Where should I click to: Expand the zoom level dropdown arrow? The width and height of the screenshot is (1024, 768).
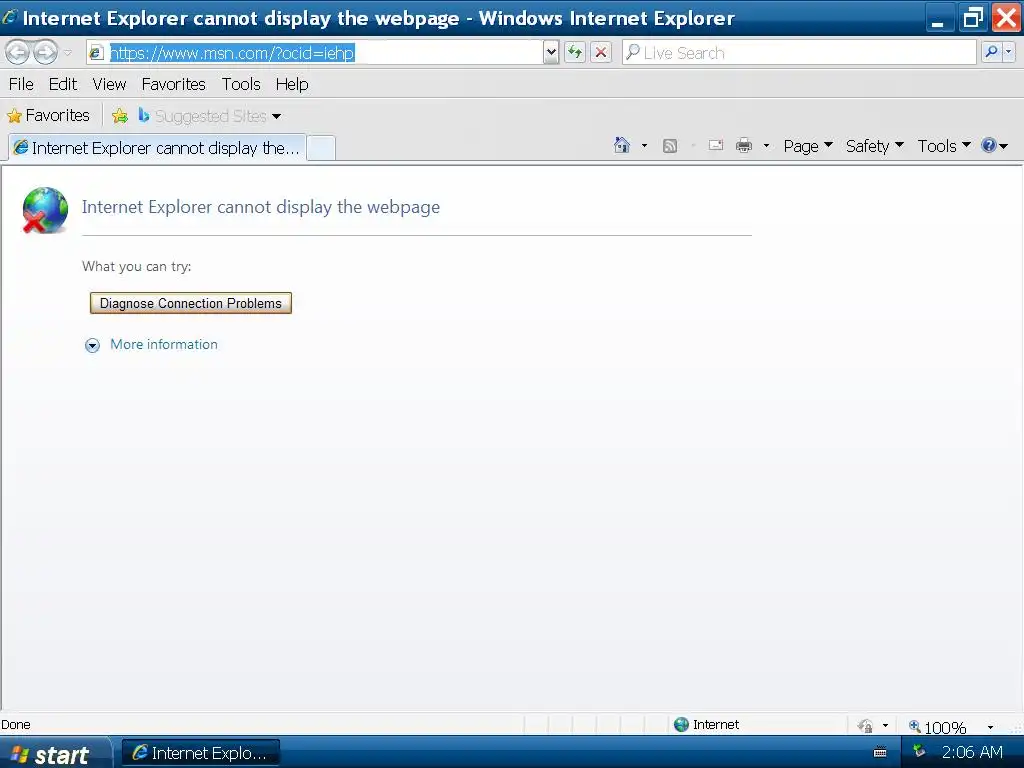[990, 727]
